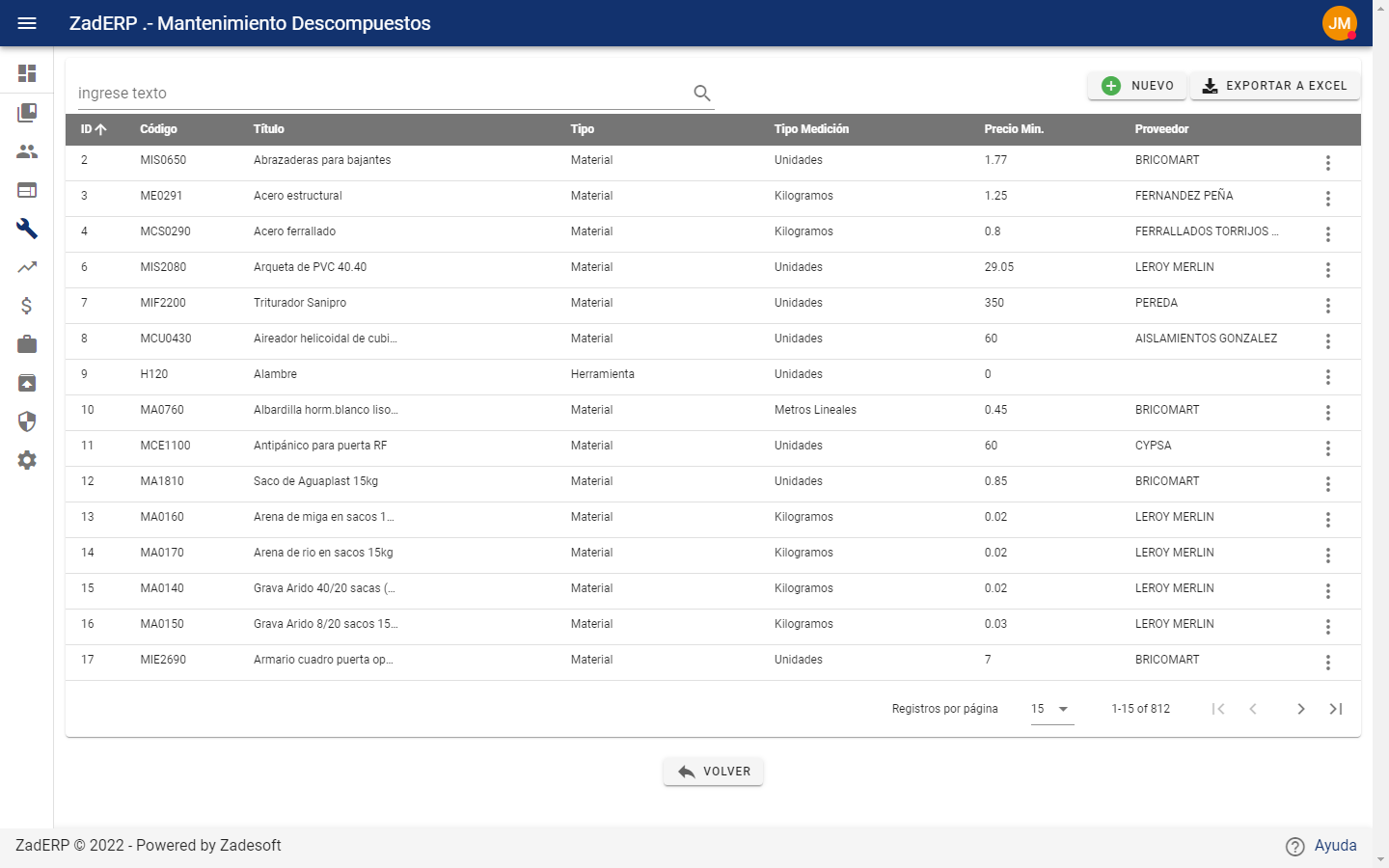Sort the table by ID column
The height and width of the screenshot is (868, 1389).
point(93,129)
